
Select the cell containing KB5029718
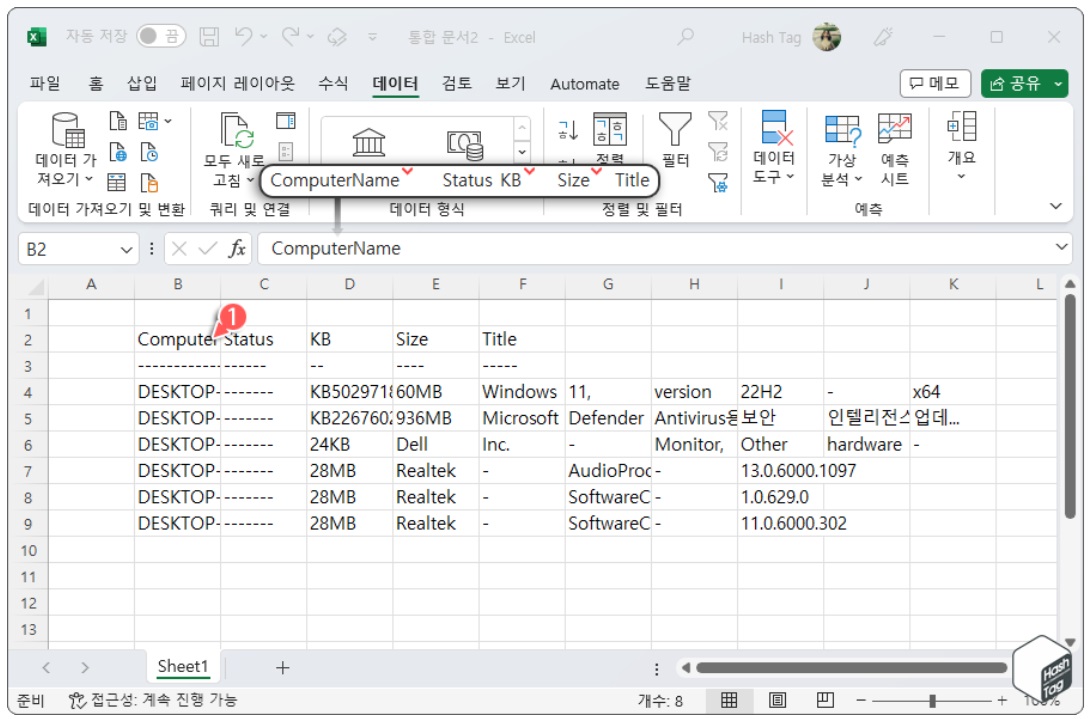350,392
